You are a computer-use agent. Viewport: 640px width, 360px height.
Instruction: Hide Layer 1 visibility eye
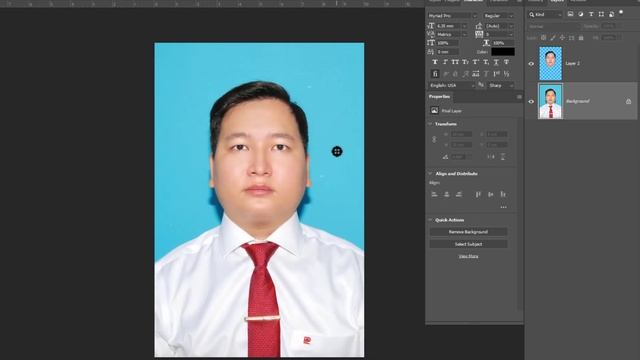[531, 64]
